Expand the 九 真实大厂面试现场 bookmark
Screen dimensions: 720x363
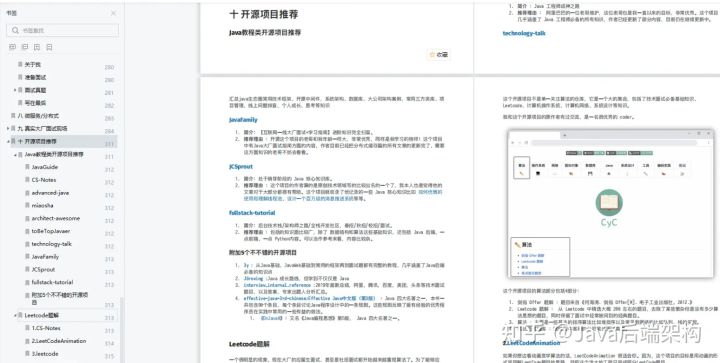pos(8,128)
